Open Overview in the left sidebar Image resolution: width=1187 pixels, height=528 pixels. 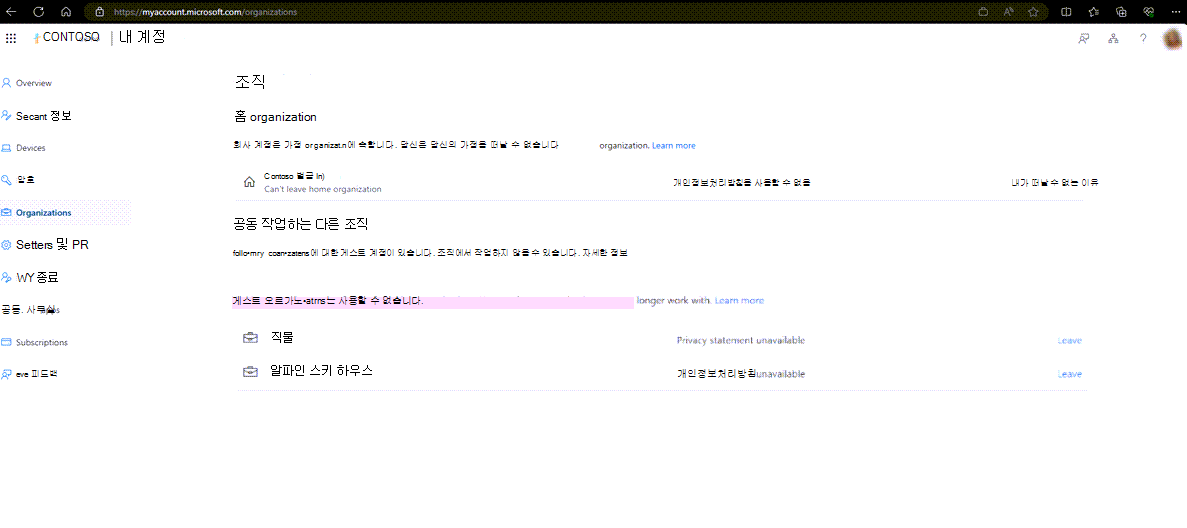pyautogui.click(x=33, y=83)
